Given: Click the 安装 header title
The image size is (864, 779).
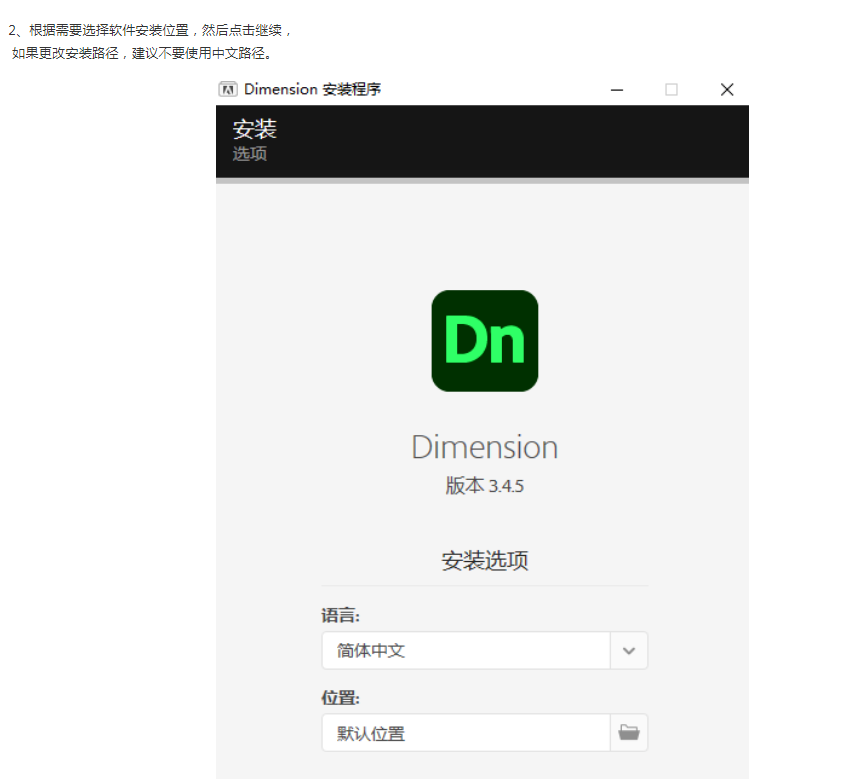Looking at the screenshot, I should (x=255, y=129).
